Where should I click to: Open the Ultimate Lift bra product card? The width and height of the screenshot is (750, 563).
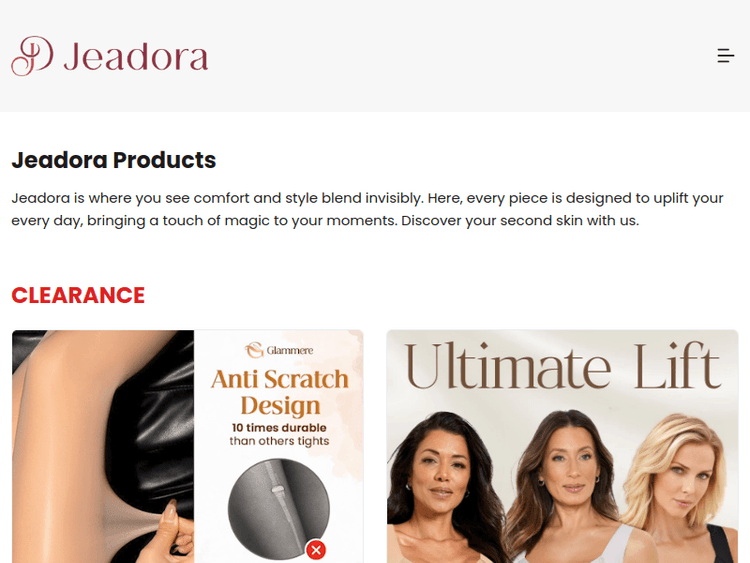pyautogui.click(x=562, y=446)
